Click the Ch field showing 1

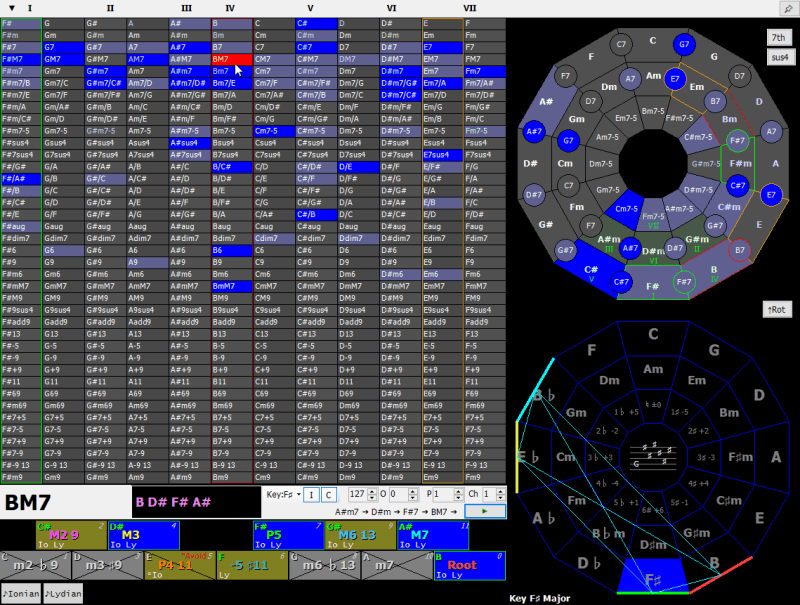[489, 494]
